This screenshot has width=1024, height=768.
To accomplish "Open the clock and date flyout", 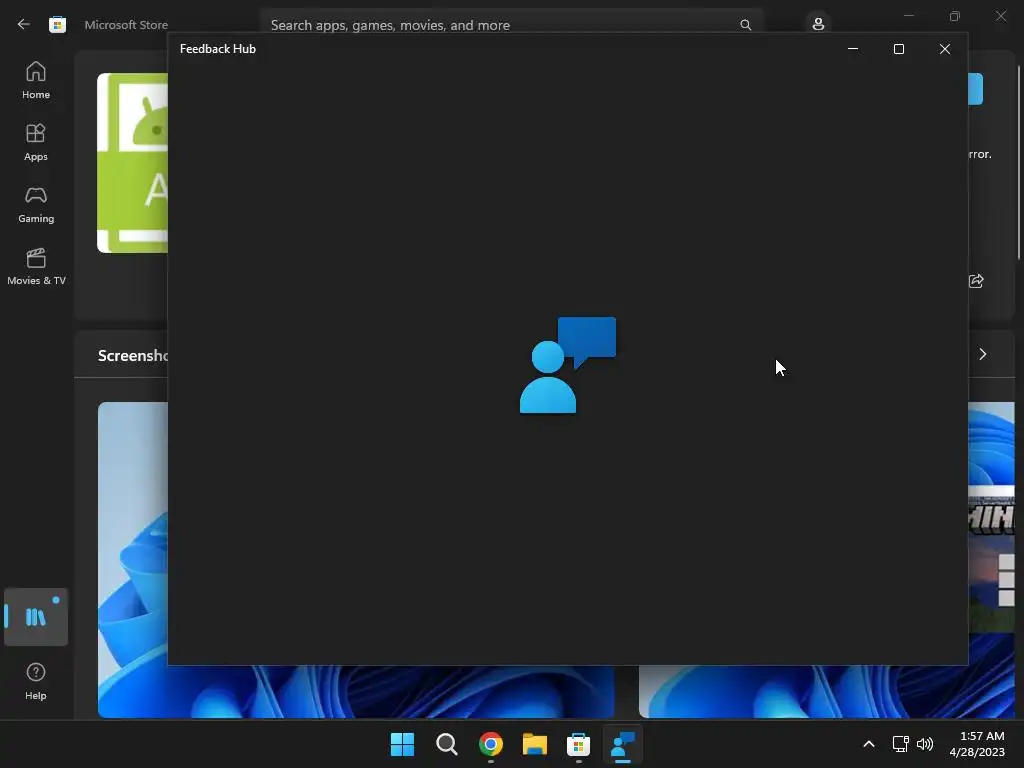I will 977,744.
